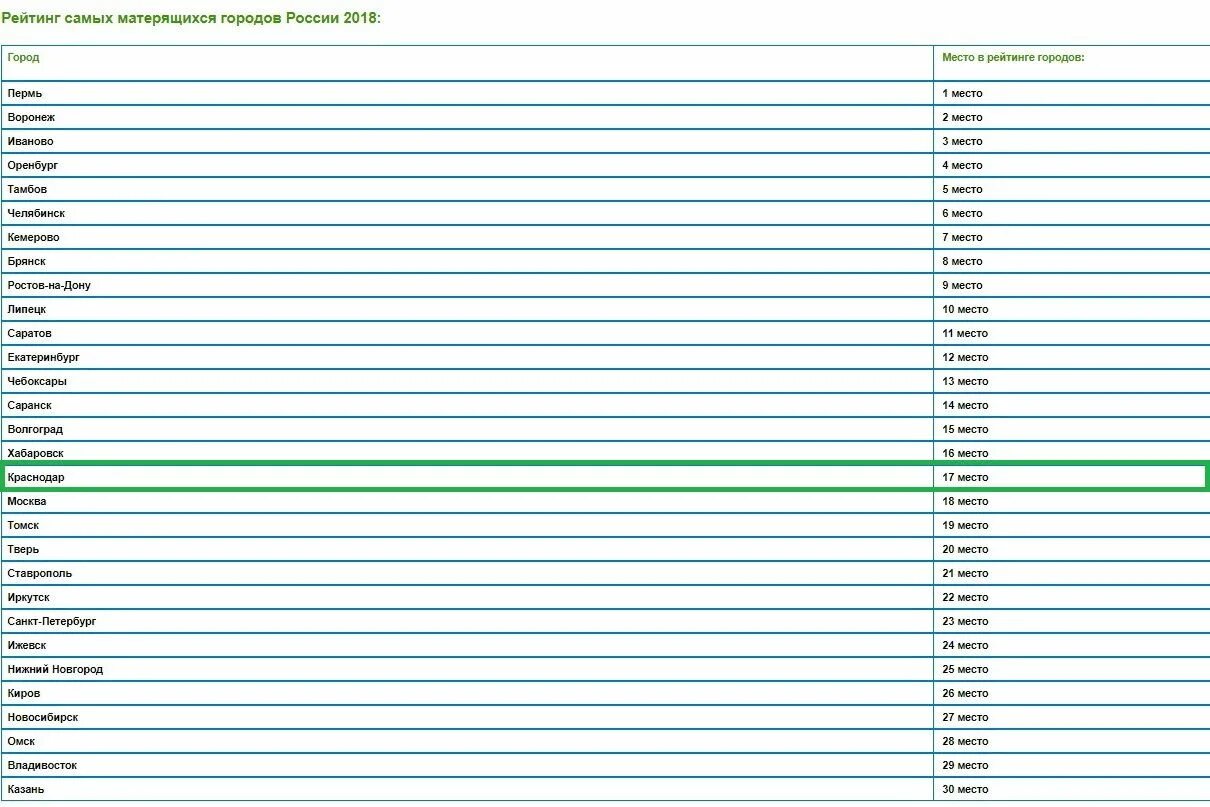Select the city cell 'Волгоград'
The width and height of the screenshot is (1210, 807).
click(x=467, y=429)
